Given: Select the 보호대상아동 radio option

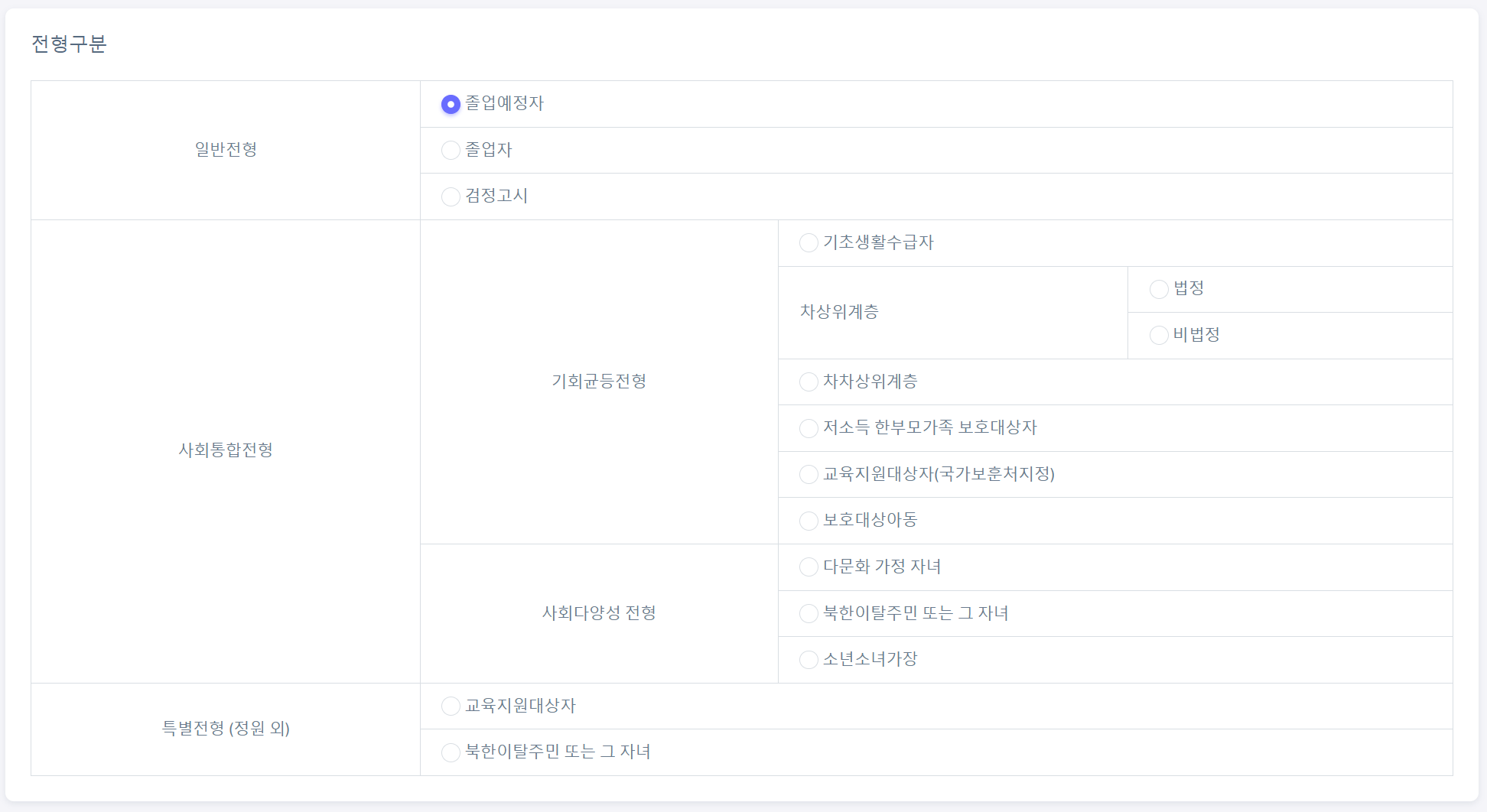Looking at the screenshot, I should tap(809, 521).
